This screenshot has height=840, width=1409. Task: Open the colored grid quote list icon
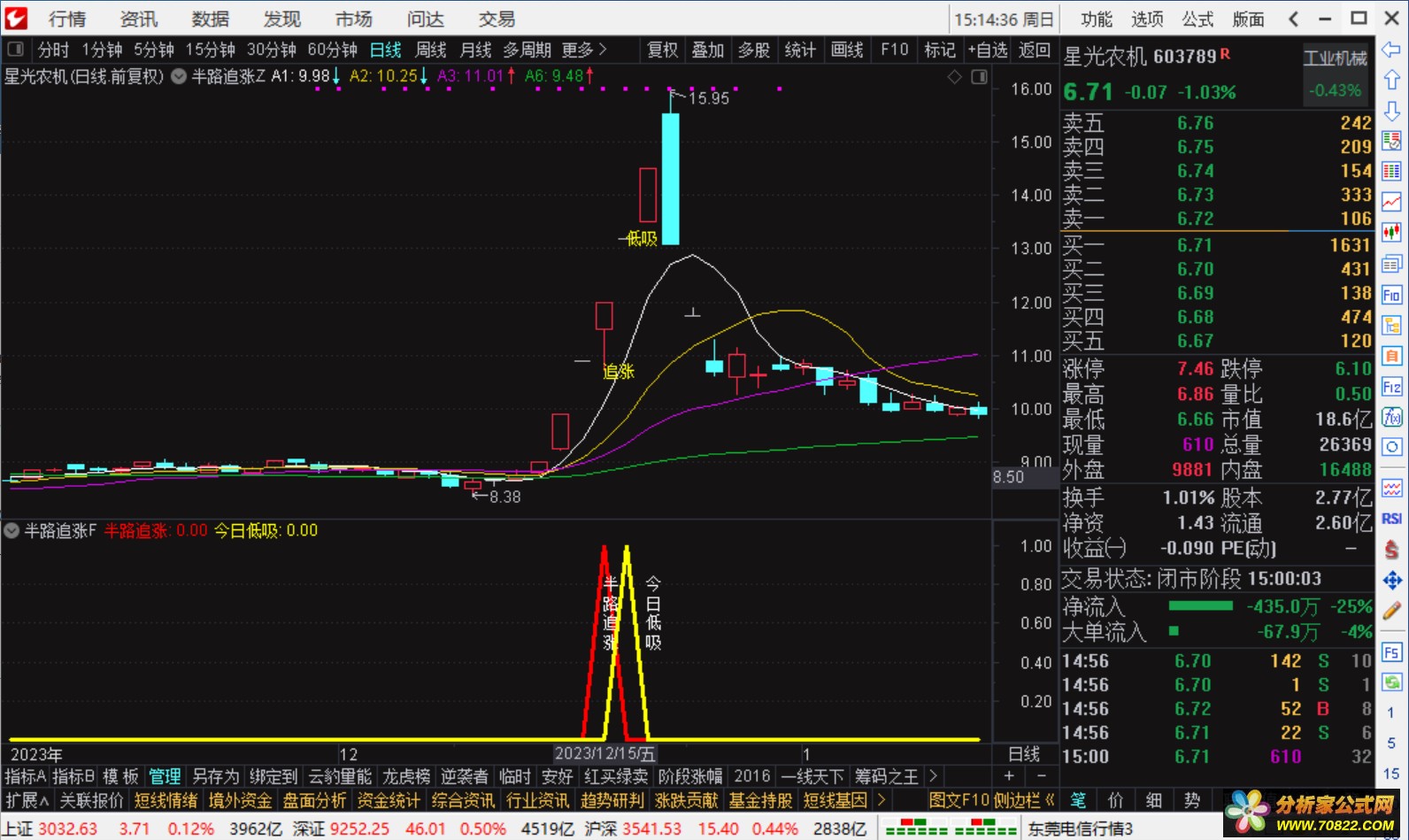click(1391, 171)
